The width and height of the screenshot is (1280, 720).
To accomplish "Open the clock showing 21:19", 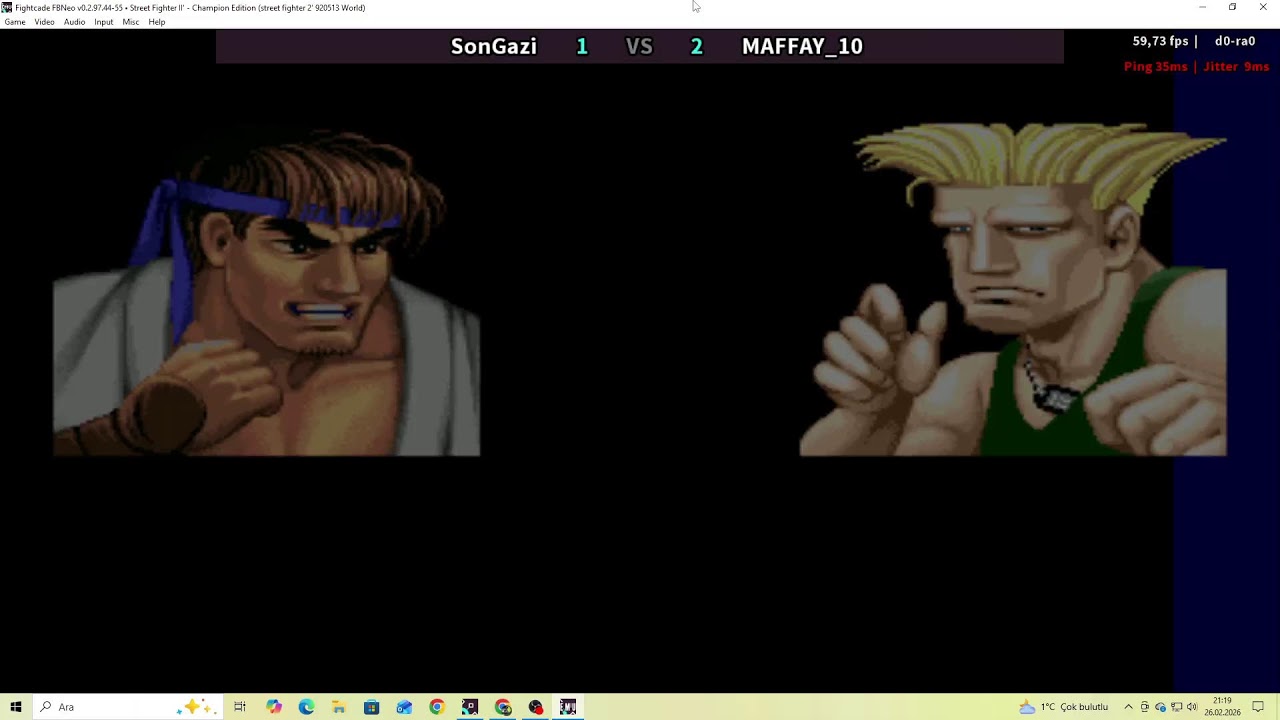I will pyautogui.click(x=1222, y=707).
